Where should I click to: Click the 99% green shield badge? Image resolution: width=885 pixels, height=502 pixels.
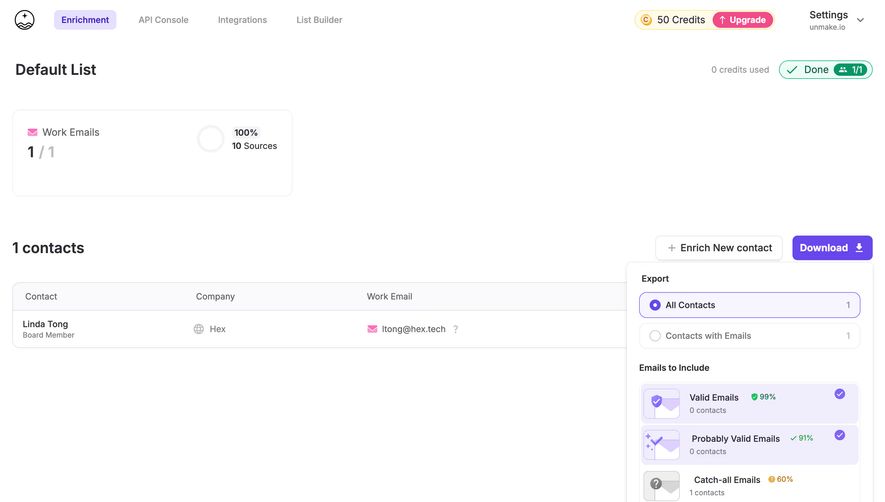click(x=763, y=397)
